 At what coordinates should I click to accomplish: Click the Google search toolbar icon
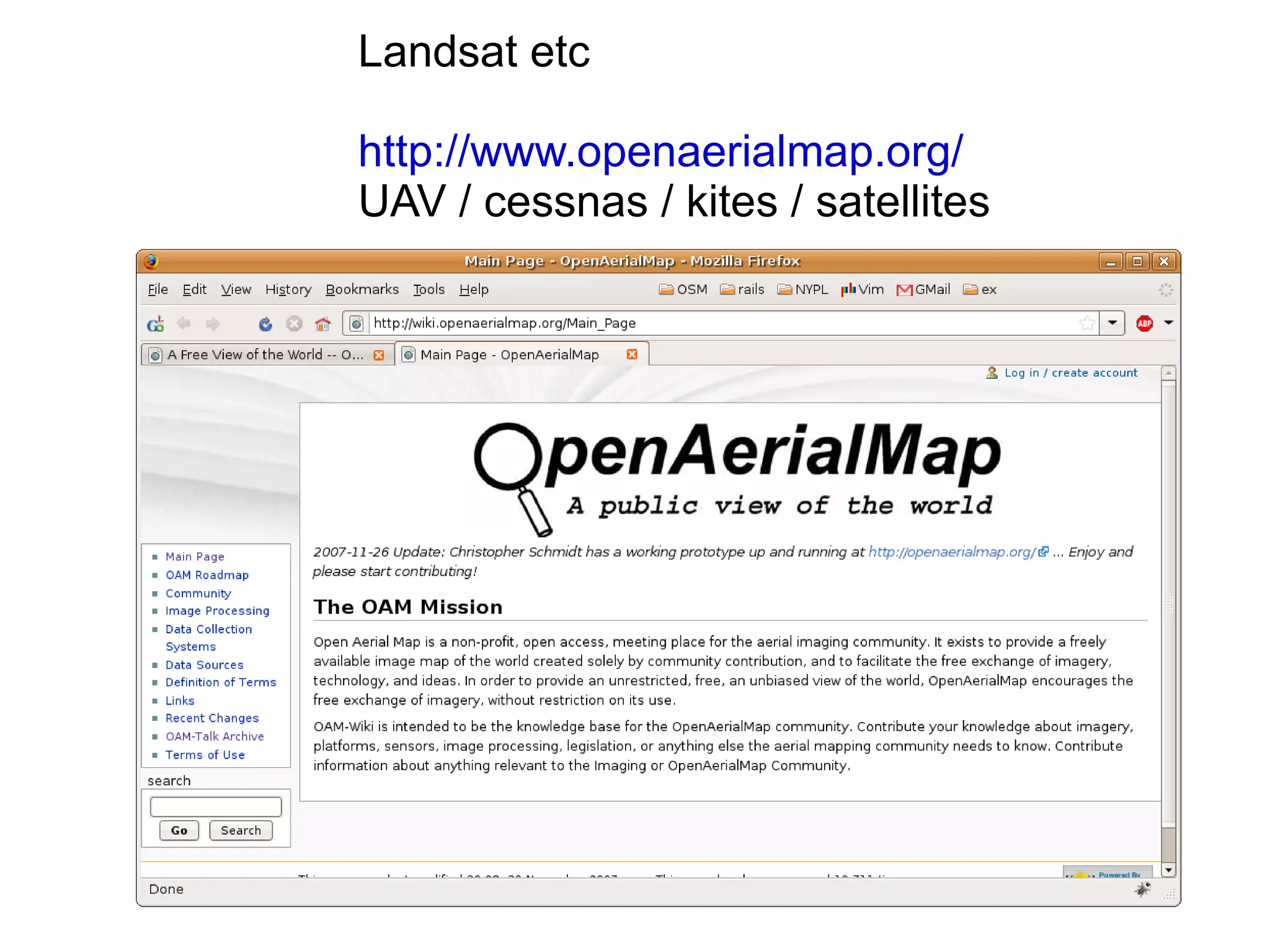(x=155, y=324)
